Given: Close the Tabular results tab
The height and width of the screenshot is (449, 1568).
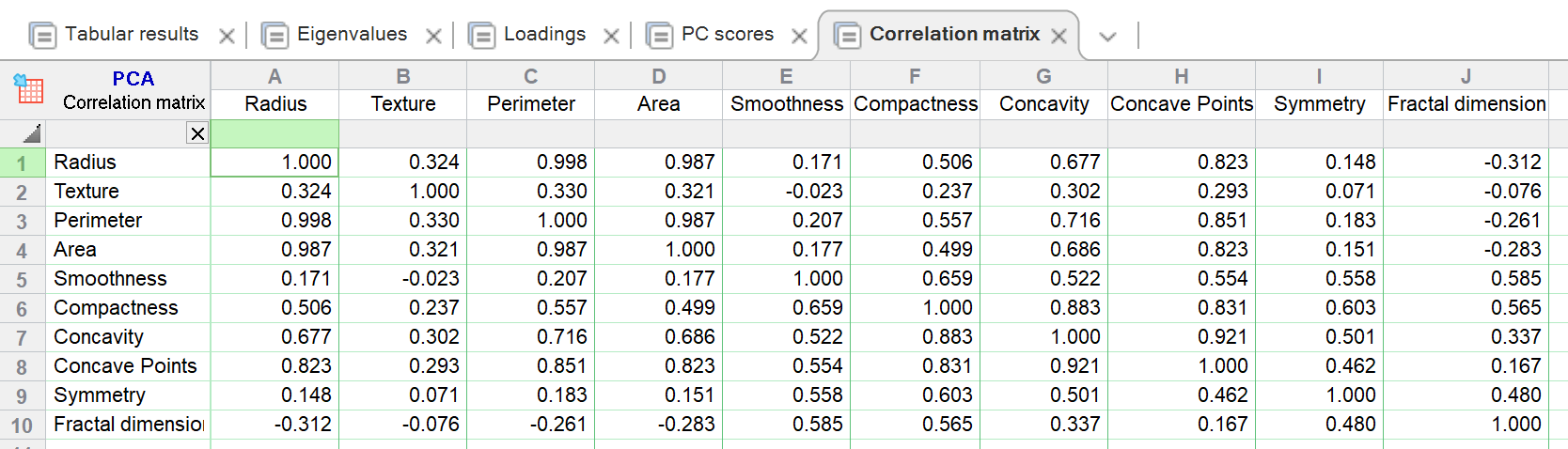Looking at the screenshot, I should (227, 37).
